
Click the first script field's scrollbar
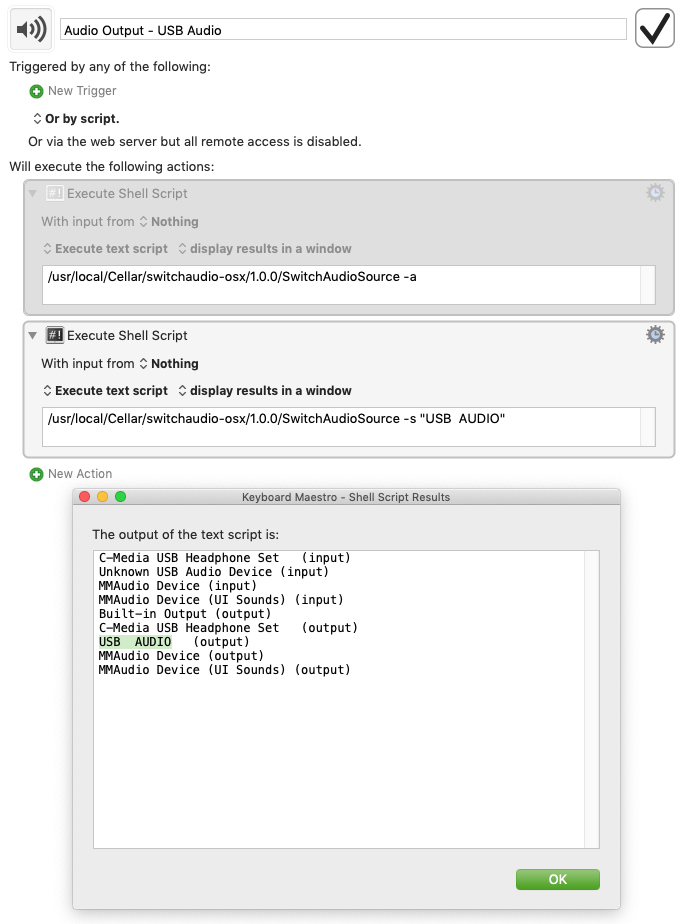(x=647, y=285)
